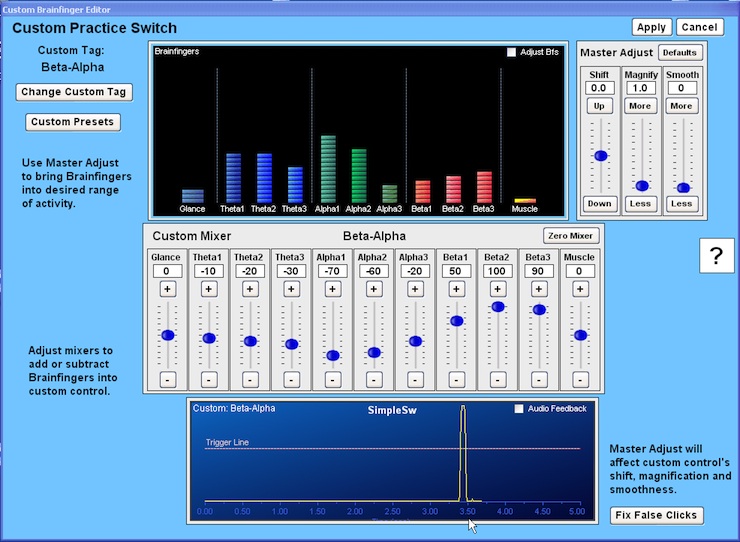740x542 pixels.
Task: Click minus button under Beta3 mixer
Action: [539, 379]
